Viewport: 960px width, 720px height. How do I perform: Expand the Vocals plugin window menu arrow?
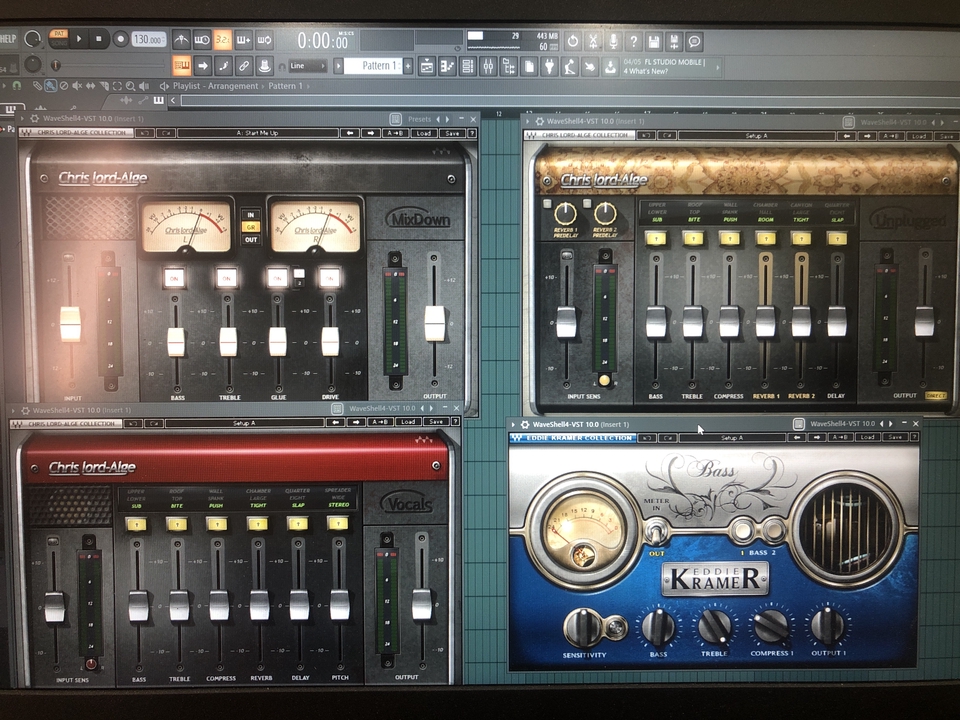[x=14, y=411]
